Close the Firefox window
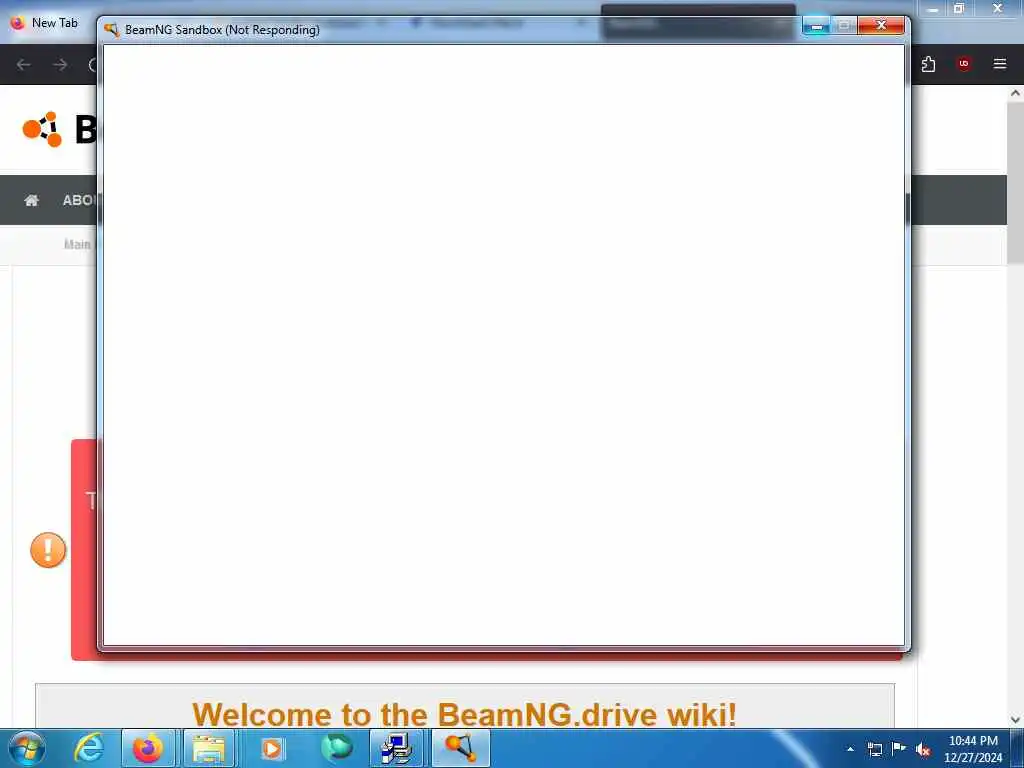The image size is (1024, 768). click(x=997, y=8)
